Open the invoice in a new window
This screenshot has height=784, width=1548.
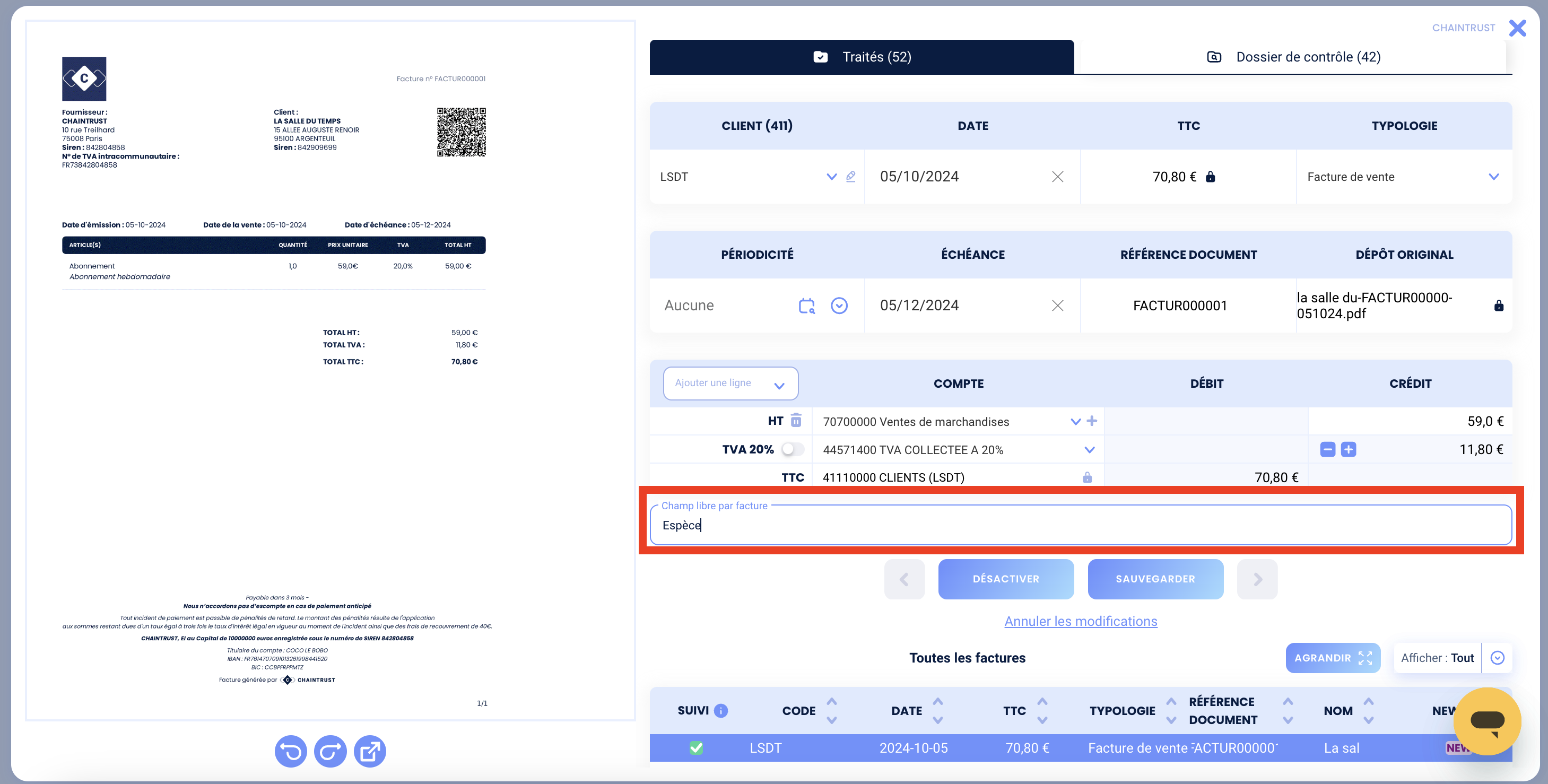point(370,751)
